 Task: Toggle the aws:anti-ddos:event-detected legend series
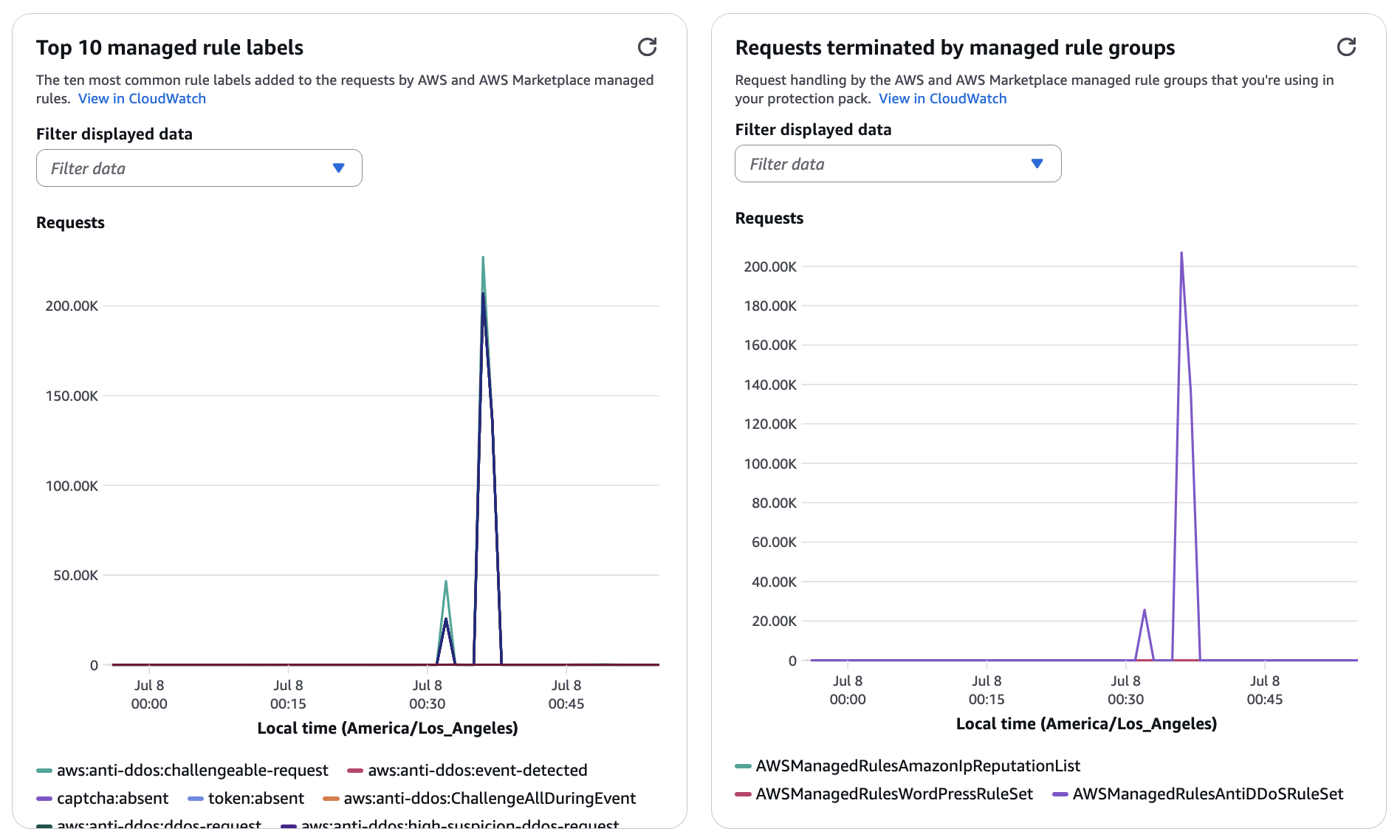(477, 771)
